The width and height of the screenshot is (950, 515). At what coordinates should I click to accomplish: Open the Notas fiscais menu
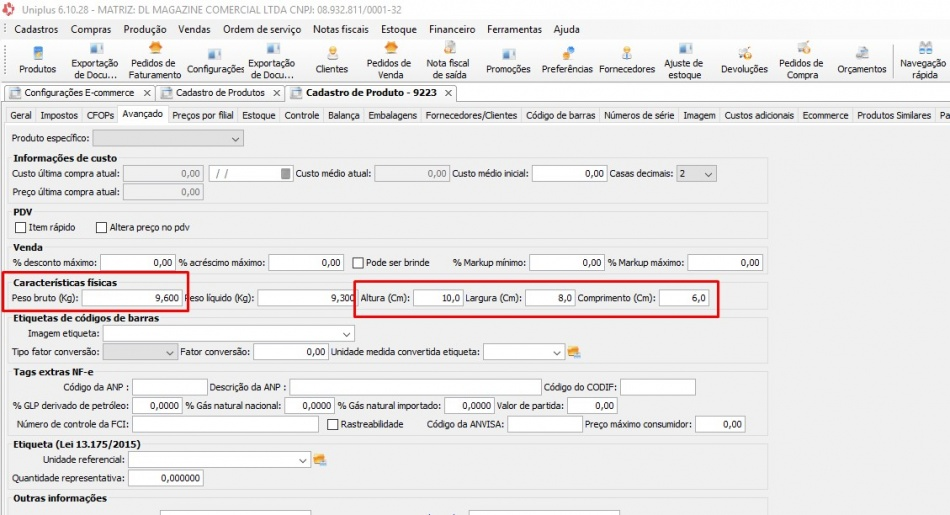pyautogui.click(x=340, y=29)
